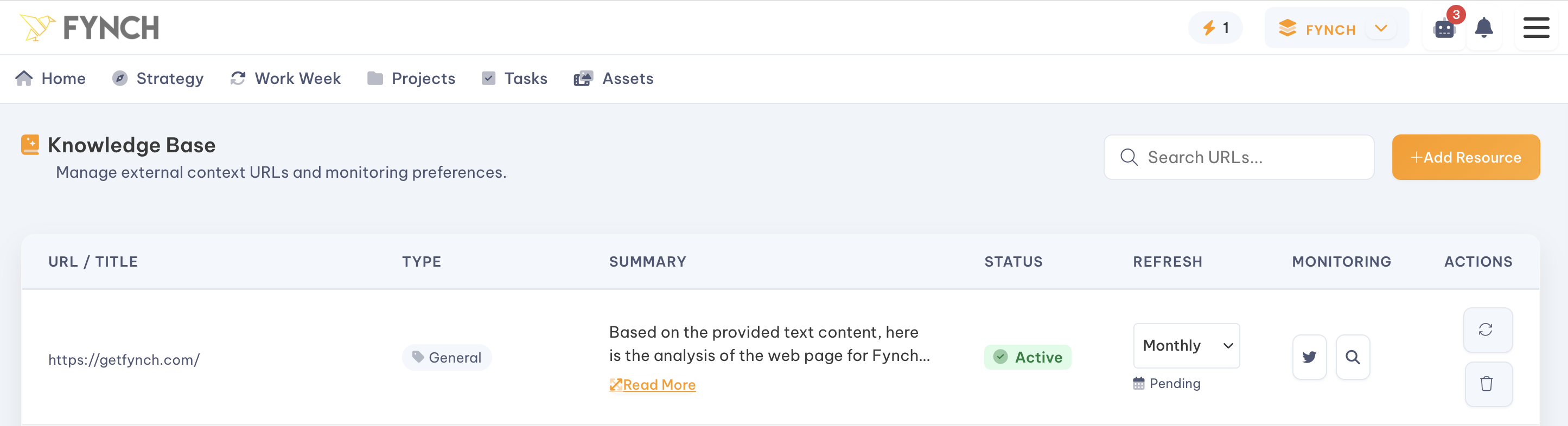The height and width of the screenshot is (426, 1568).
Task: Click the lightning energy counter
Action: pyautogui.click(x=1215, y=27)
